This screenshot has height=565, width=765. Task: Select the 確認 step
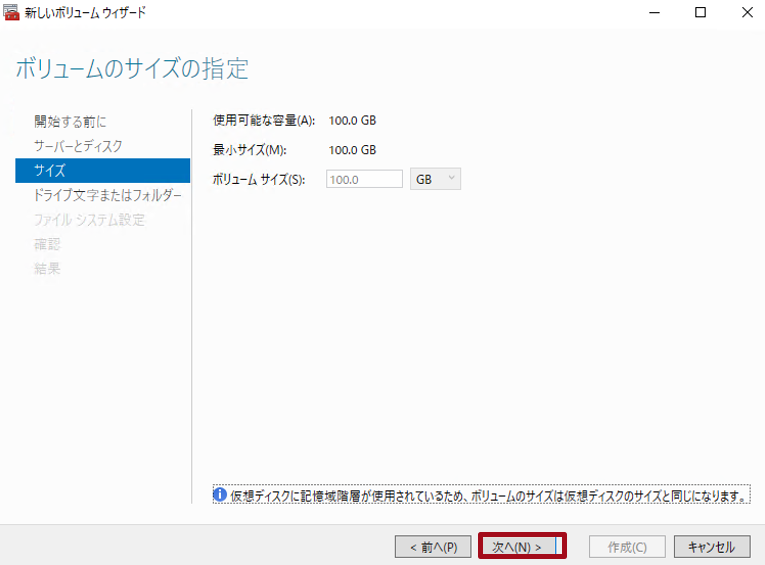(x=47, y=244)
